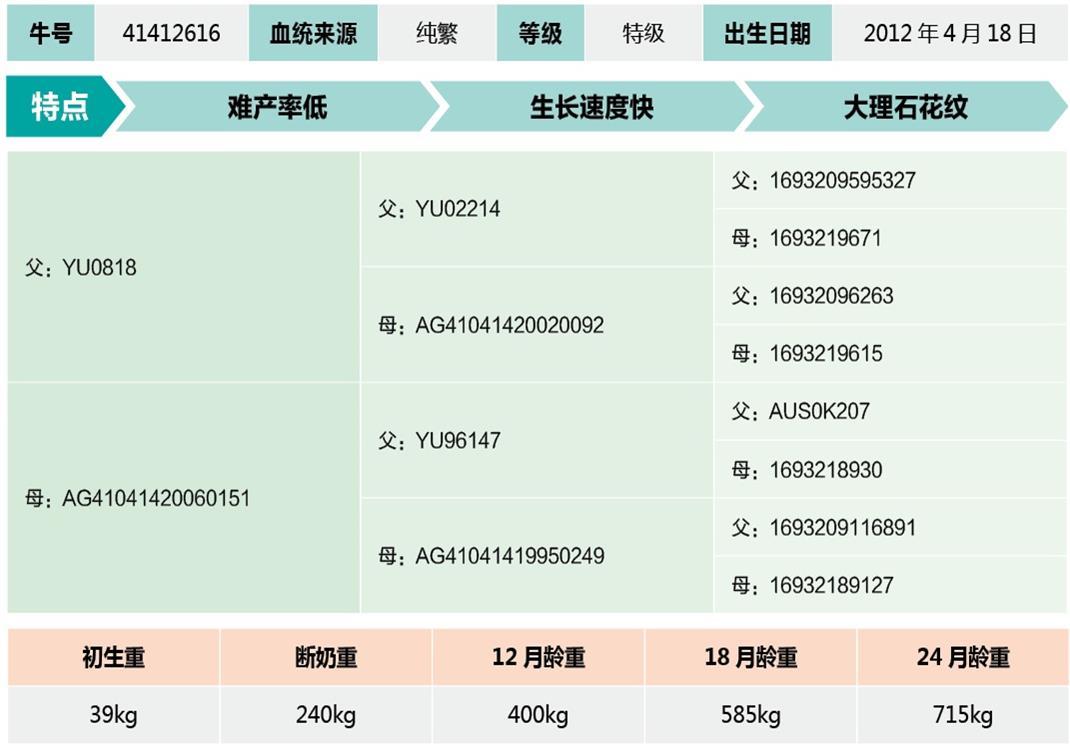Screen dimensions: 1070x750
Task: Open the YU96147 pedigree cell
Action: tap(439, 441)
